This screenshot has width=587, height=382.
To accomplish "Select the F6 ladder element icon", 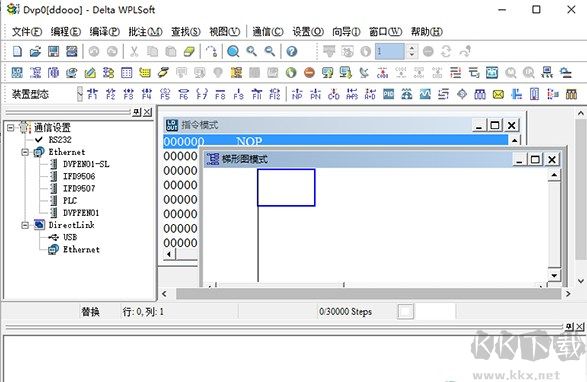I will [x=183, y=94].
